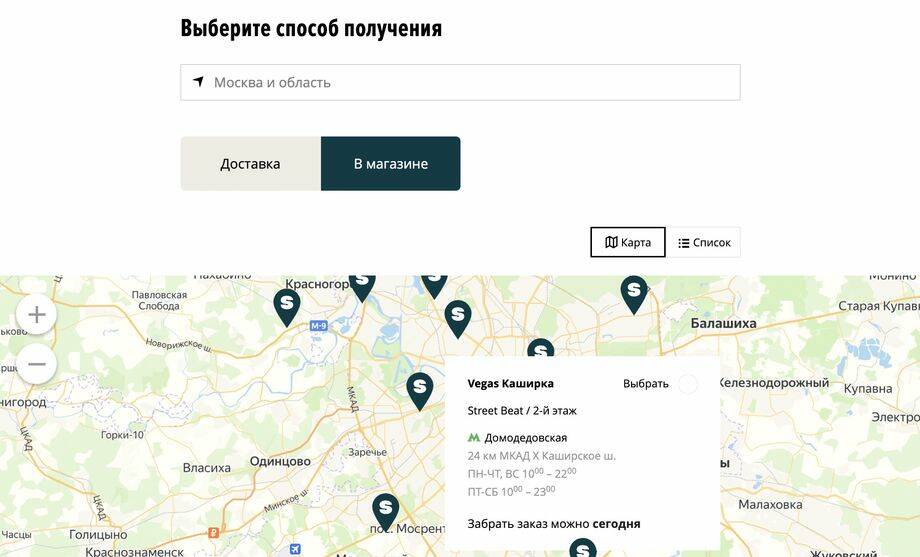Click the Горки-10 label on map
This screenshot has width=920, height=557.
122,435
